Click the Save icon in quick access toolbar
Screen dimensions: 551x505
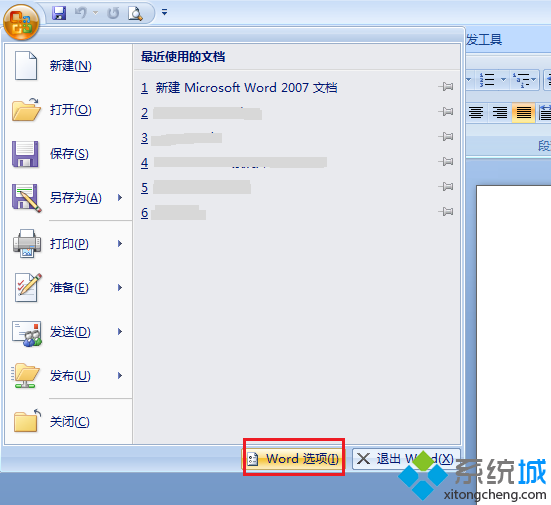point(59,13)
